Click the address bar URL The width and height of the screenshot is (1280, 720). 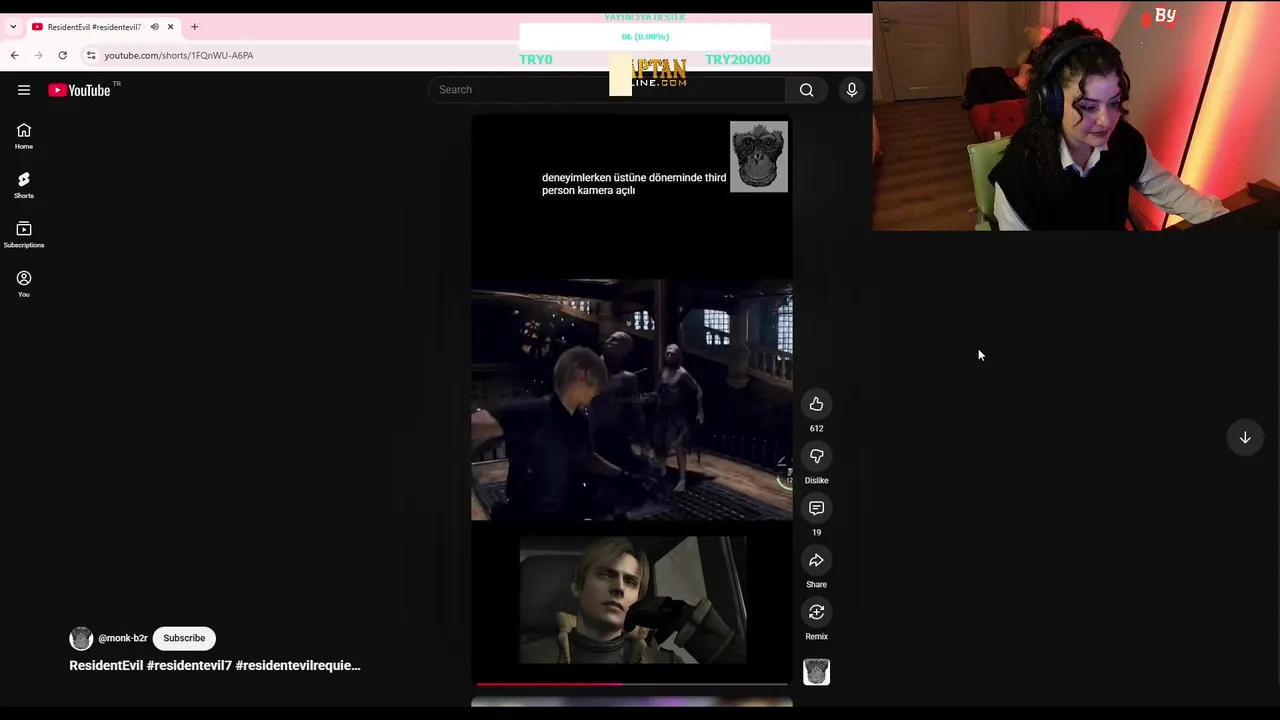tap(179, 55)
